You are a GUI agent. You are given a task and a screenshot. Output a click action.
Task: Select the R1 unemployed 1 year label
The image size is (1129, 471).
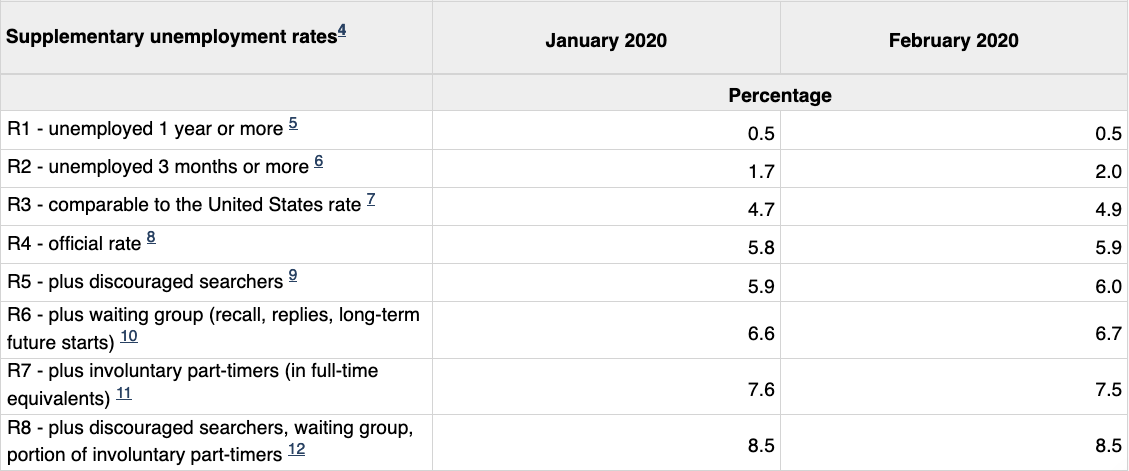pyautogui.click(x=145, y=130)
